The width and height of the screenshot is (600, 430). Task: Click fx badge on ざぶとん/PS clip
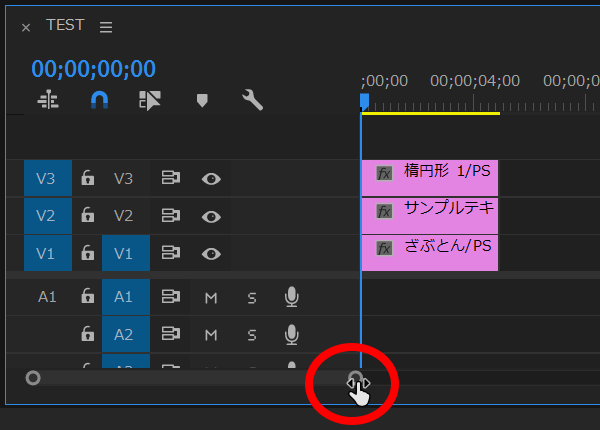384,248
